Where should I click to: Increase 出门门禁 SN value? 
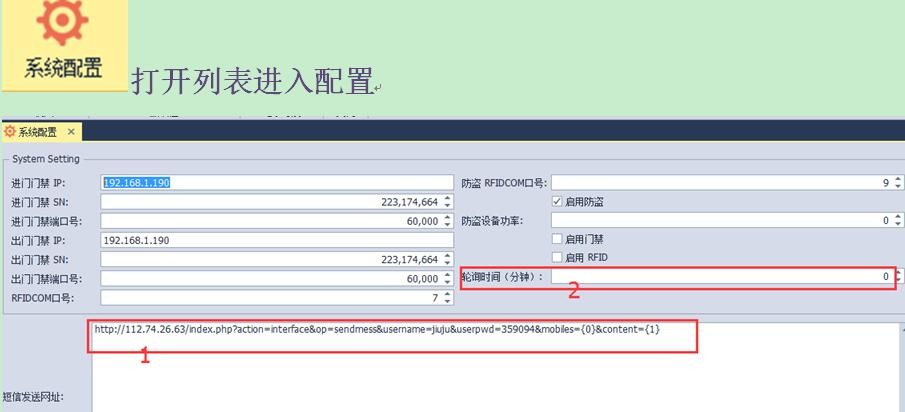(448, 256)
